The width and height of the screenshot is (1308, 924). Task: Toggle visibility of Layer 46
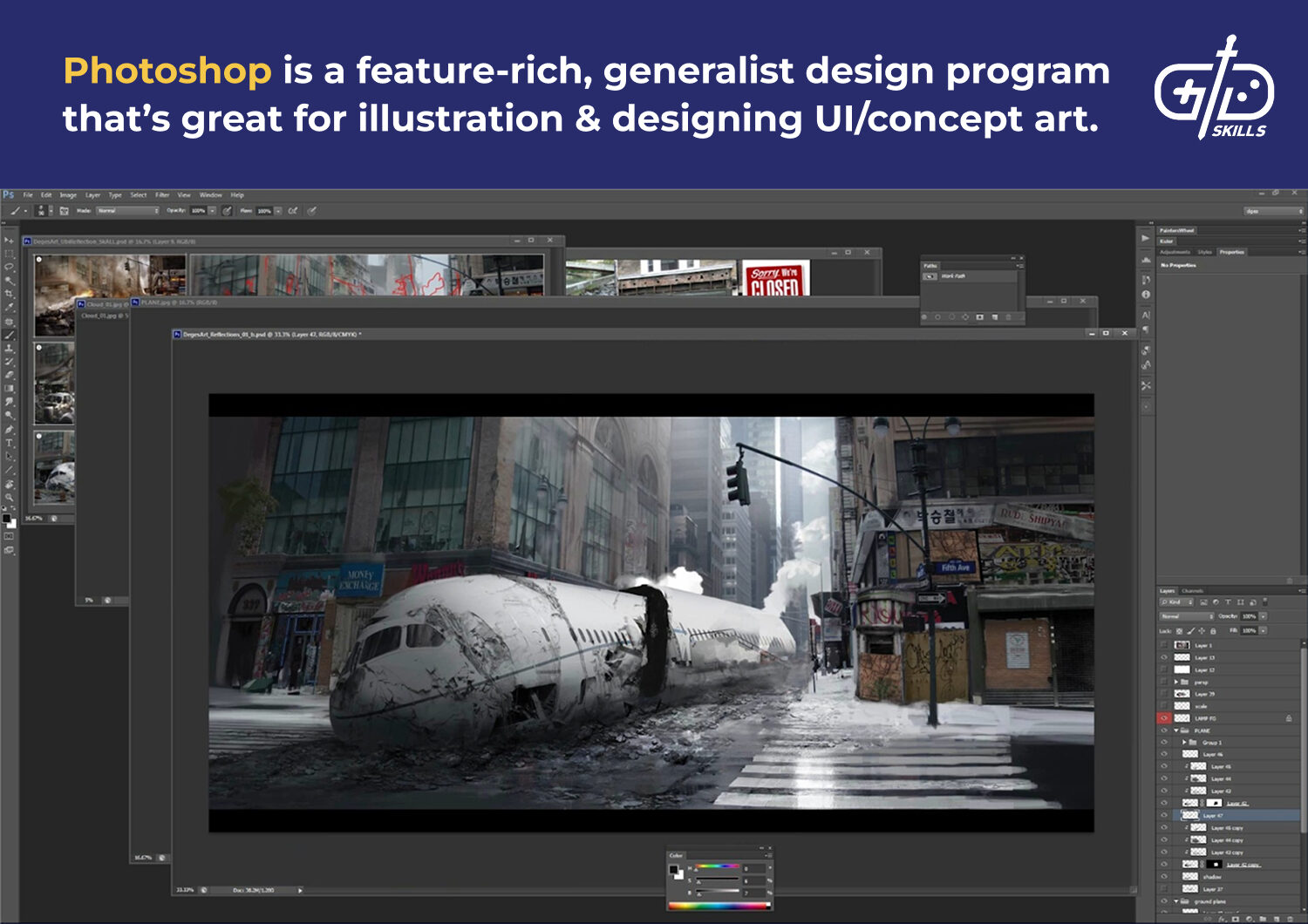click(1163, 754)
